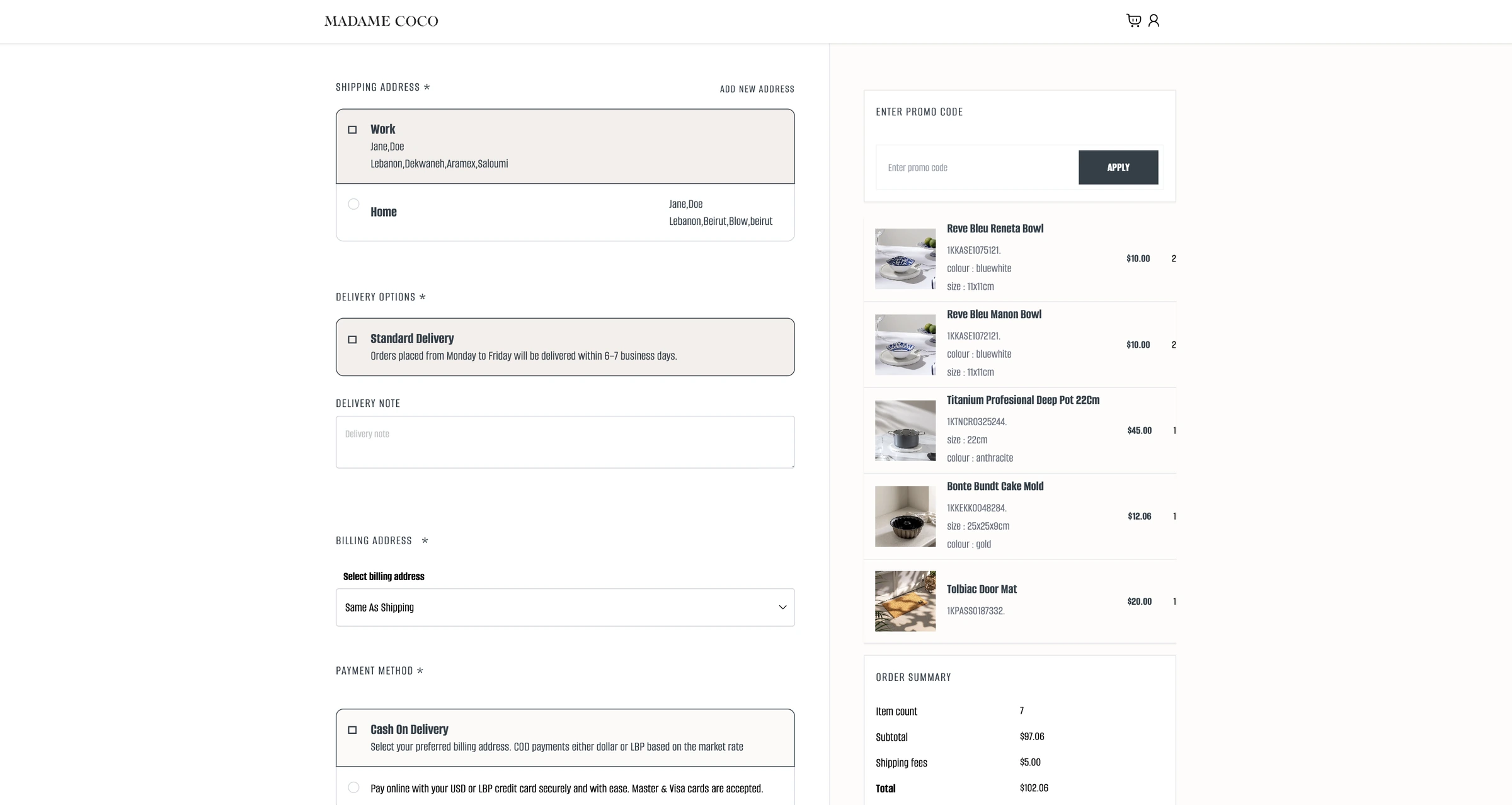The height and width of the screenshot is (805, 1512).
Task: Click the Tolbiac Door Mat title
Action: pyautogui.click(x=982, y=589)
